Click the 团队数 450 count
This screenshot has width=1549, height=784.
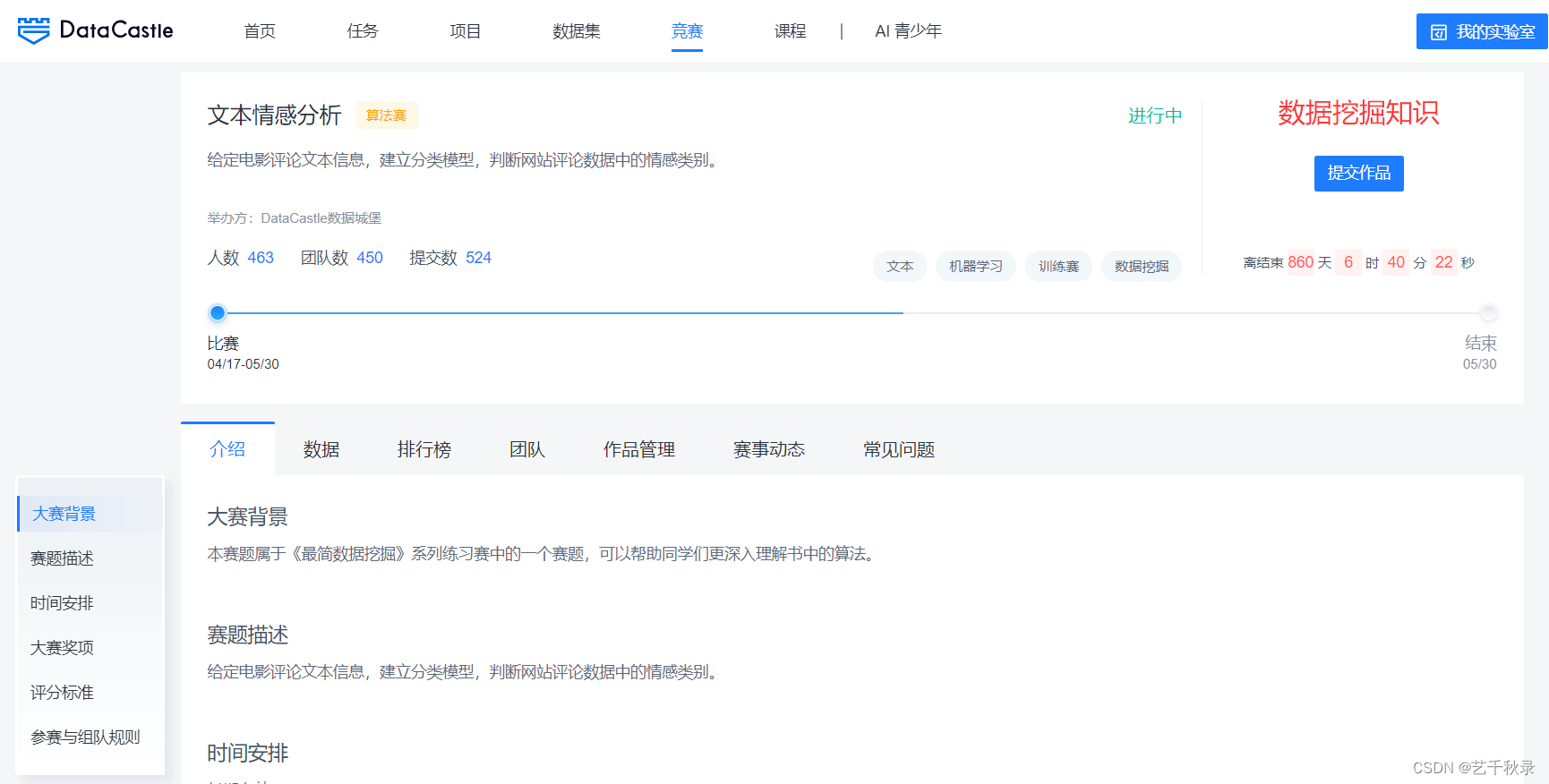342,258
